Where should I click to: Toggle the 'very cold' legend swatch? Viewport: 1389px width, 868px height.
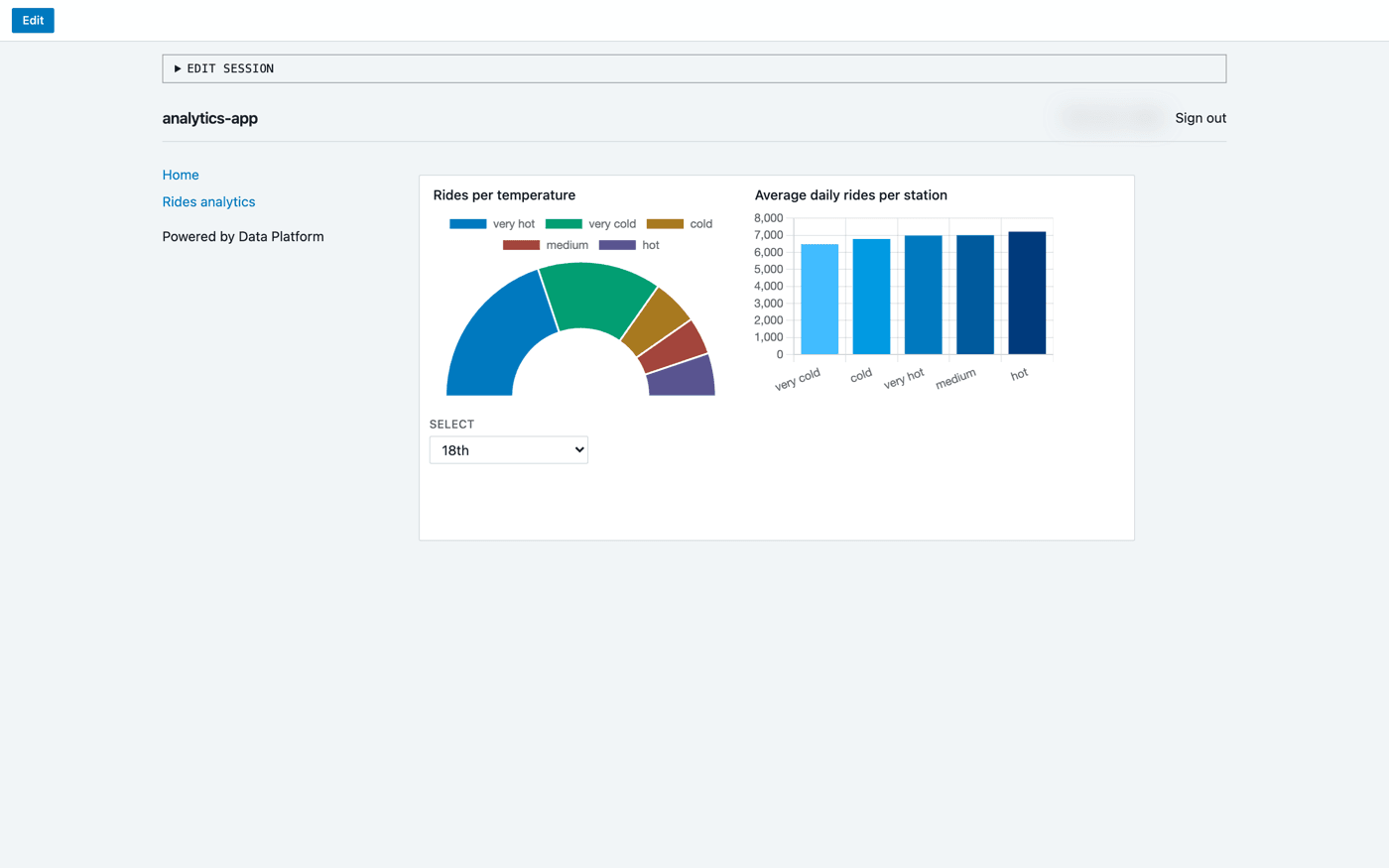564,224
